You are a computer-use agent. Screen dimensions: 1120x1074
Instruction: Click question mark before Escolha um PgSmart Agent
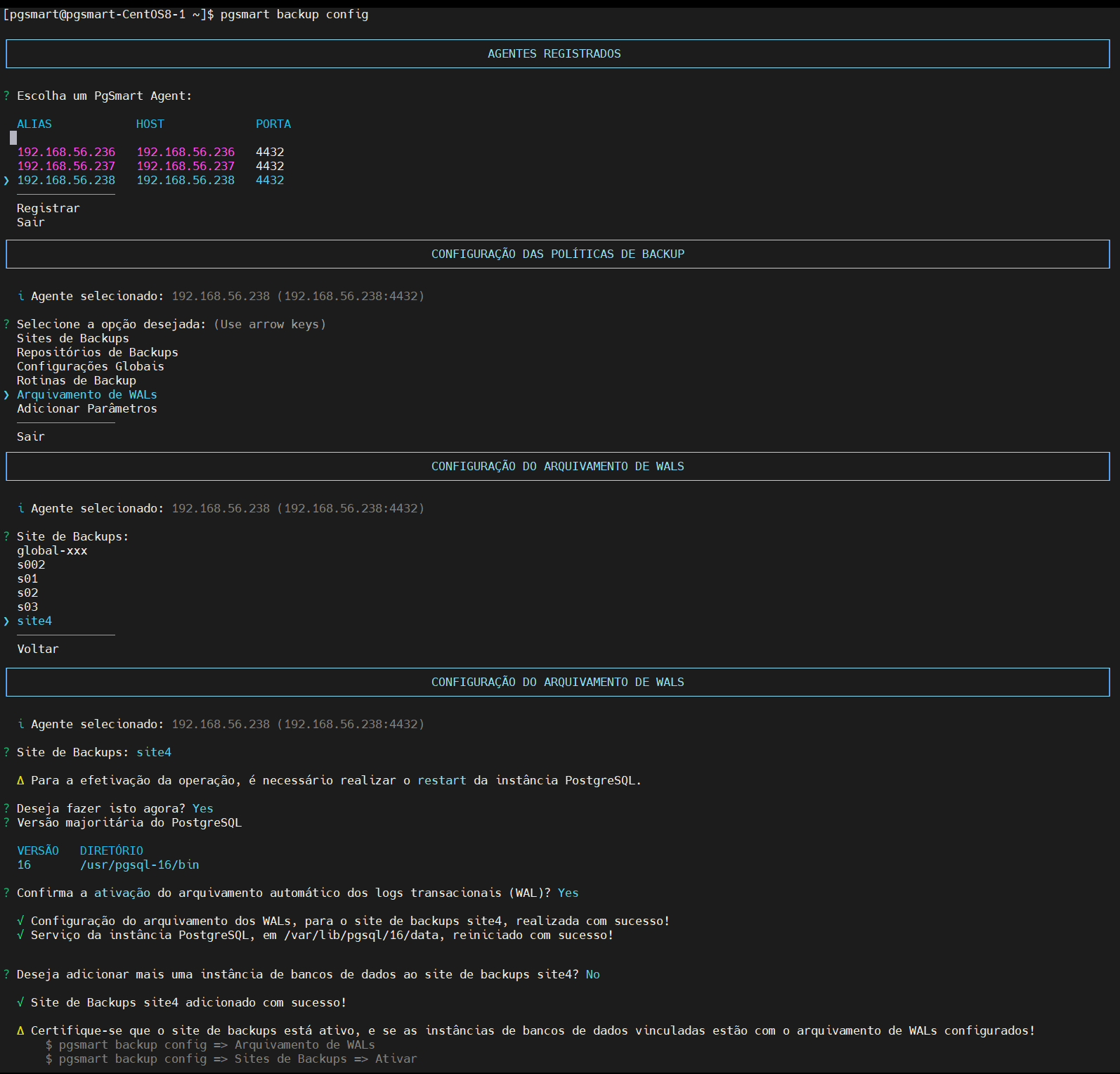[x=6, y=96]
